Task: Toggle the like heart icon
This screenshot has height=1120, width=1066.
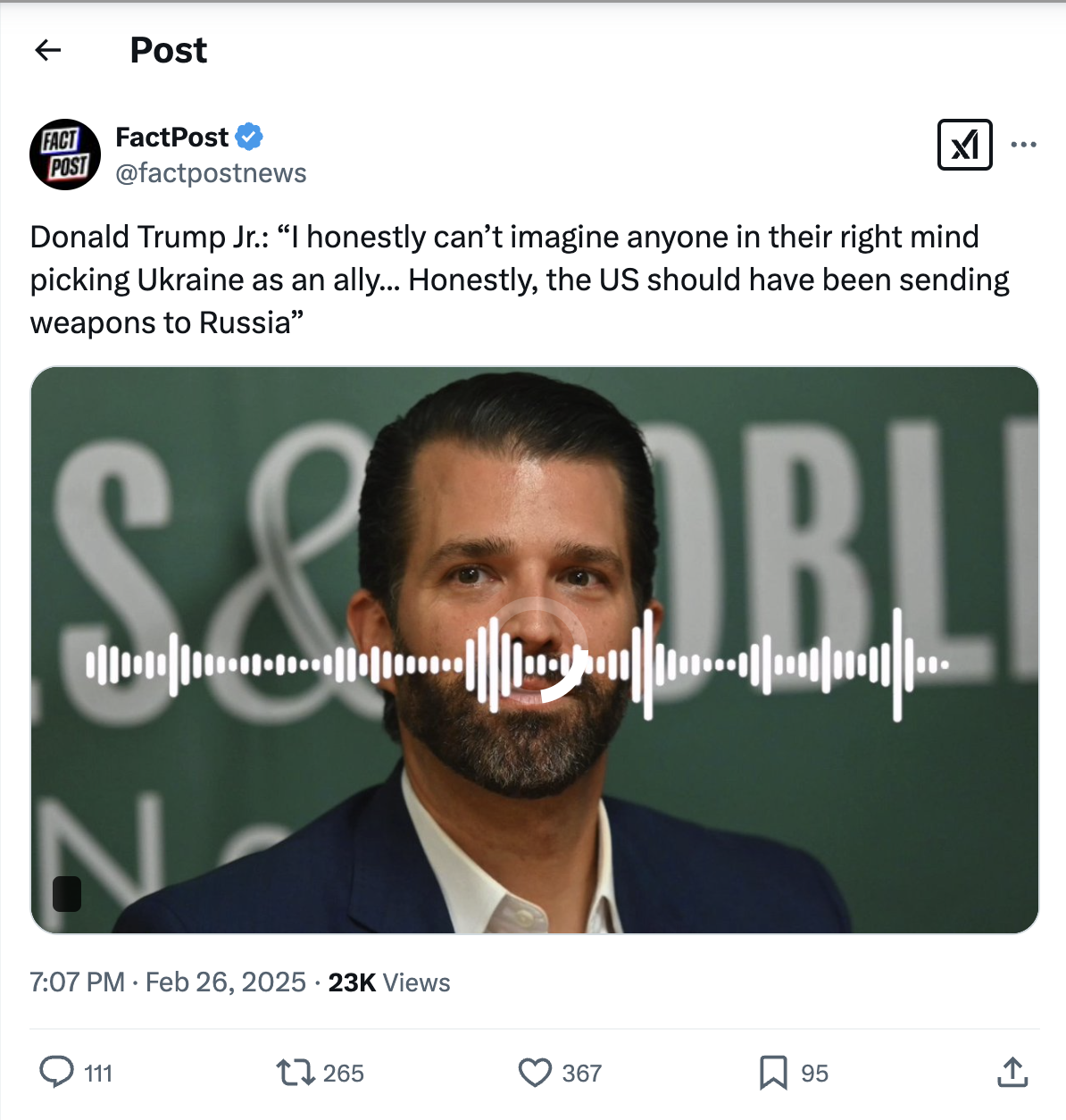Action: (x=535, y=1072)
